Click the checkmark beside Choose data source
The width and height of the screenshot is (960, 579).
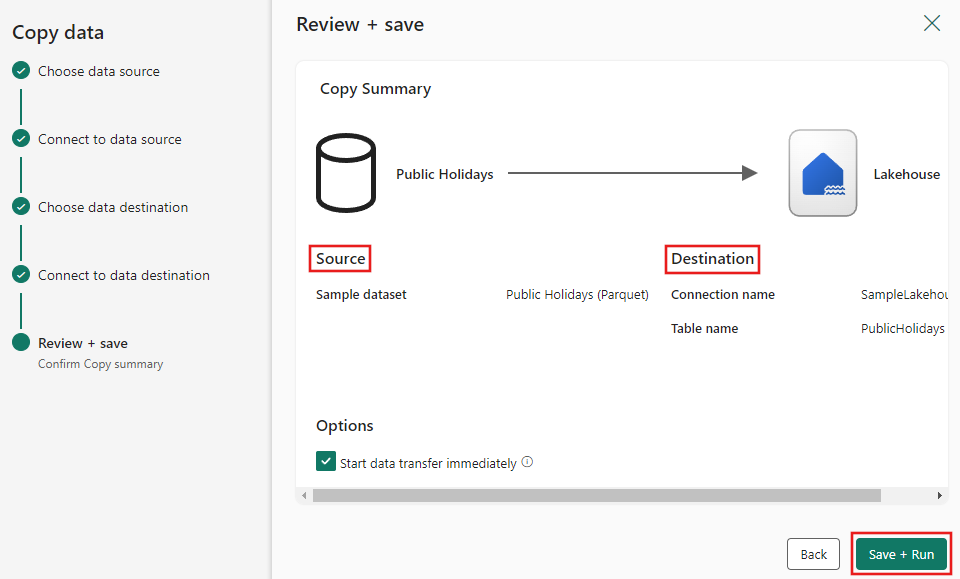click(21, 71)
